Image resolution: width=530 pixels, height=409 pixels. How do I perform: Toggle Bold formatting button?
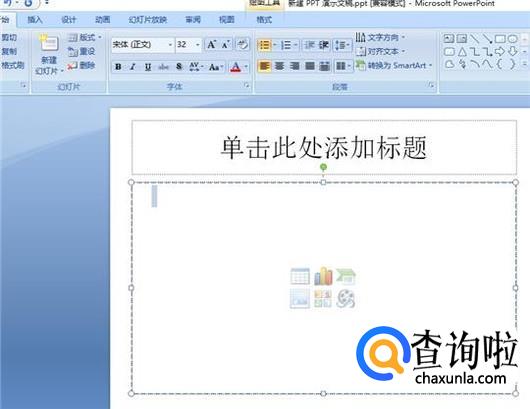(118, 67)
